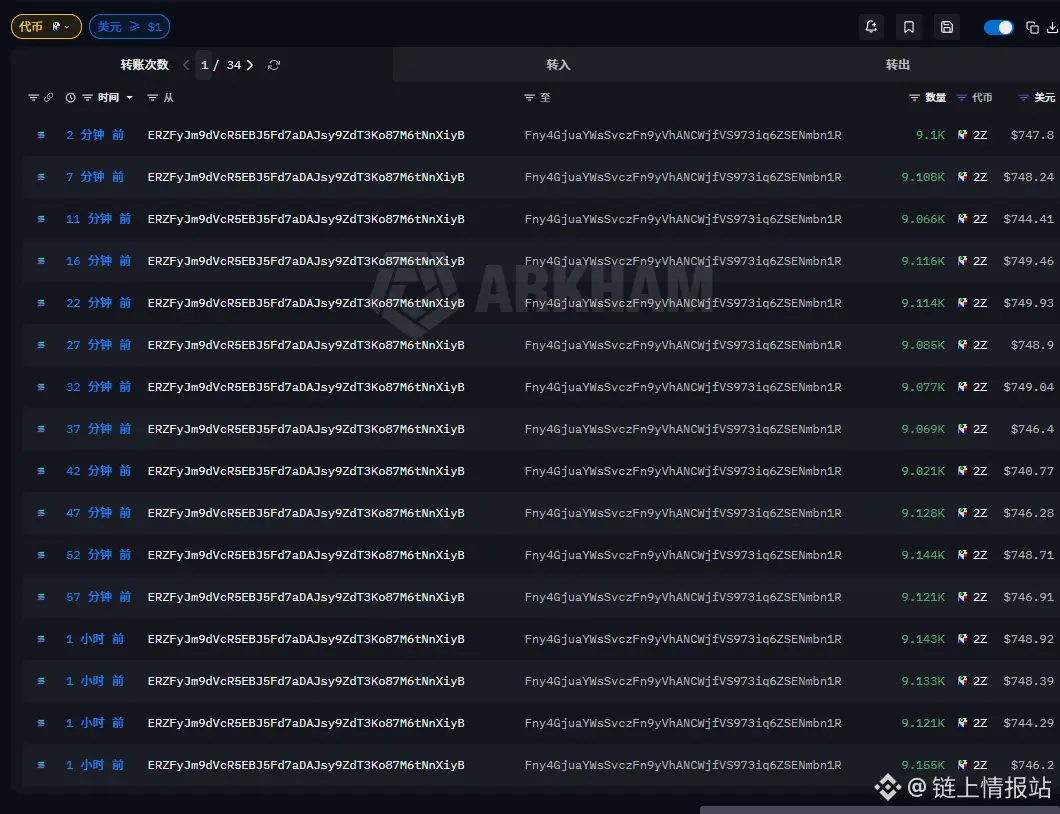The height and width of the screenshot is (814, 1060).
Task: Go to the next transfers page
Action: point(250,65)
